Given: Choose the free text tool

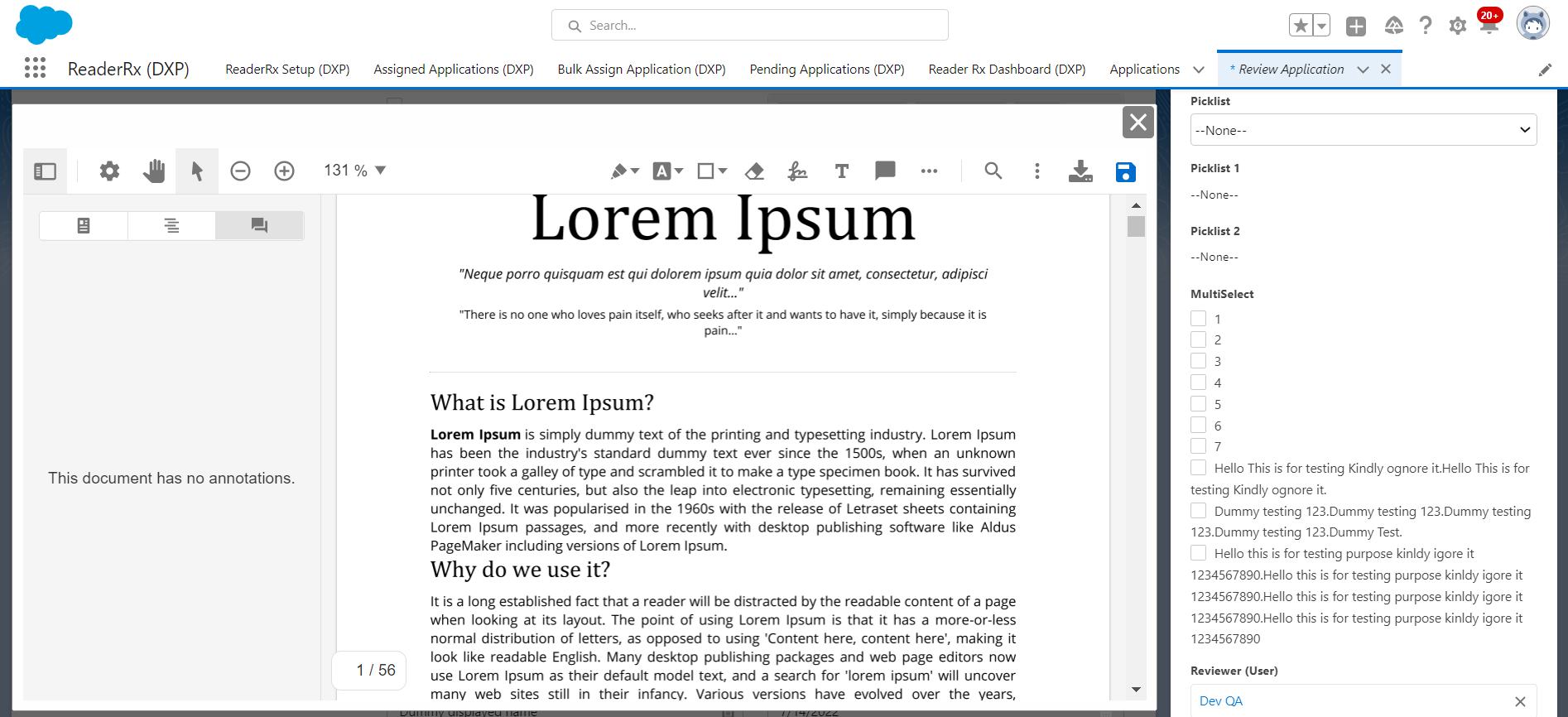Looking at the screenshot, I should [x=841, y=171].
